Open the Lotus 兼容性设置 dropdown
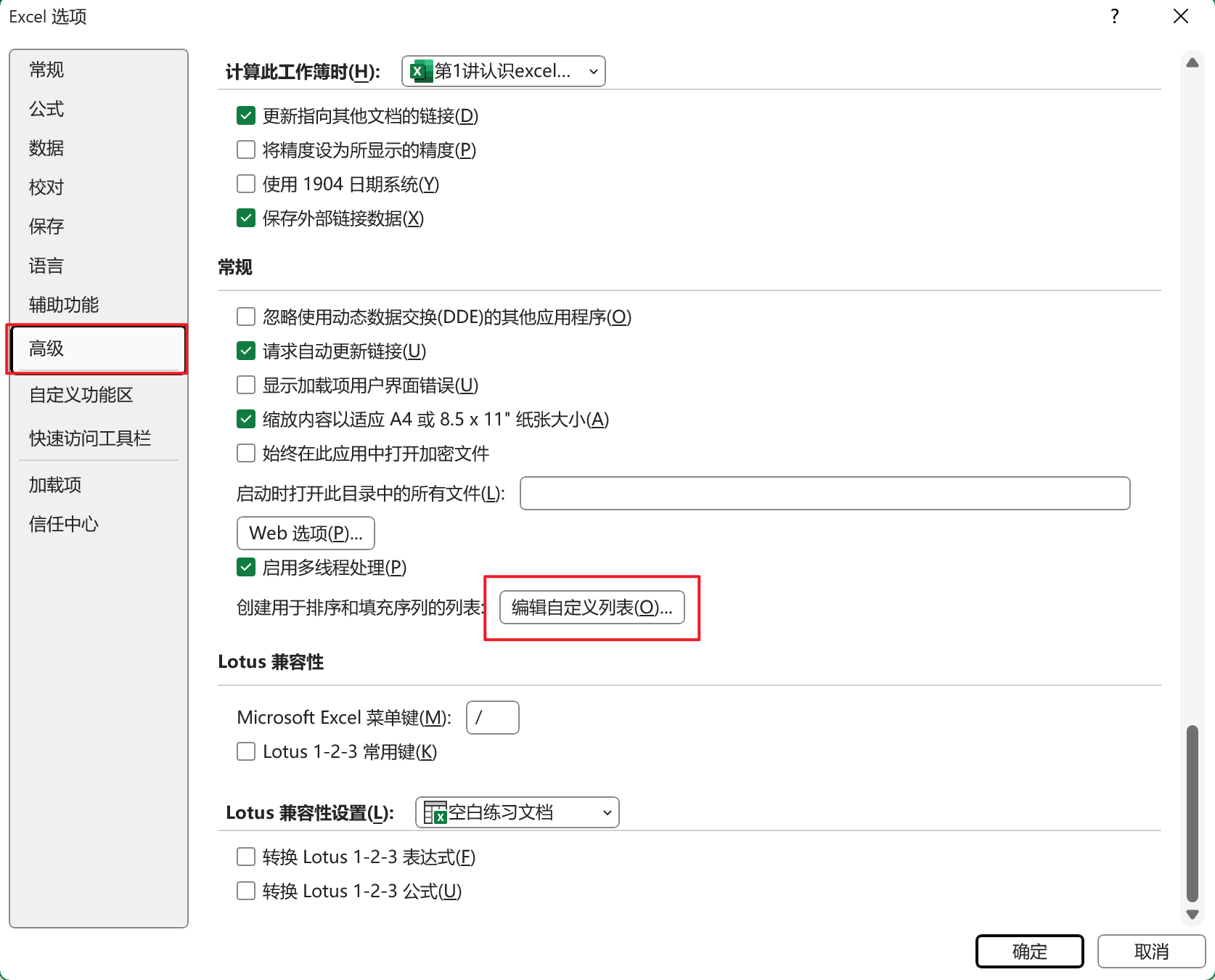The height and width of the screenshot is (980, 1215). (x=607, y=812)
